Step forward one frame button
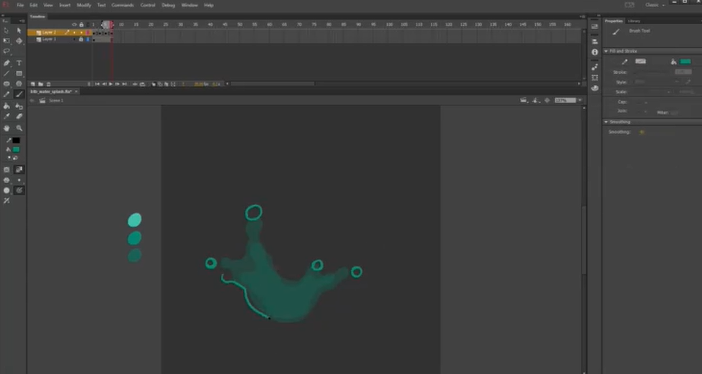Image resolution: width=702 pixels, height=374 pixels. [x=117, y=84]
